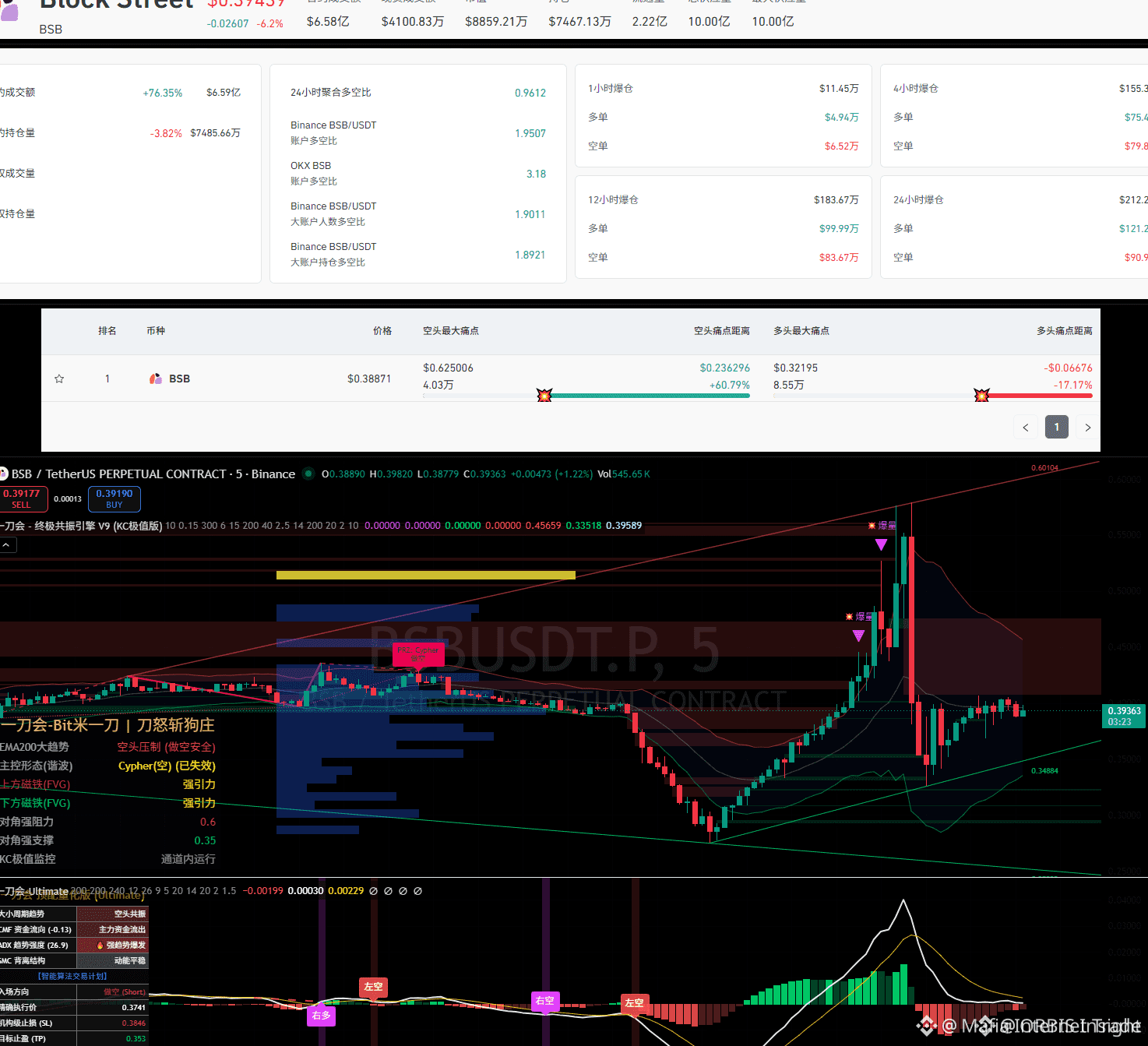This screenshot has height=1046, width=1148.
Task: Click the 0.60104 upper trendline label
Action: [1044, 468]
